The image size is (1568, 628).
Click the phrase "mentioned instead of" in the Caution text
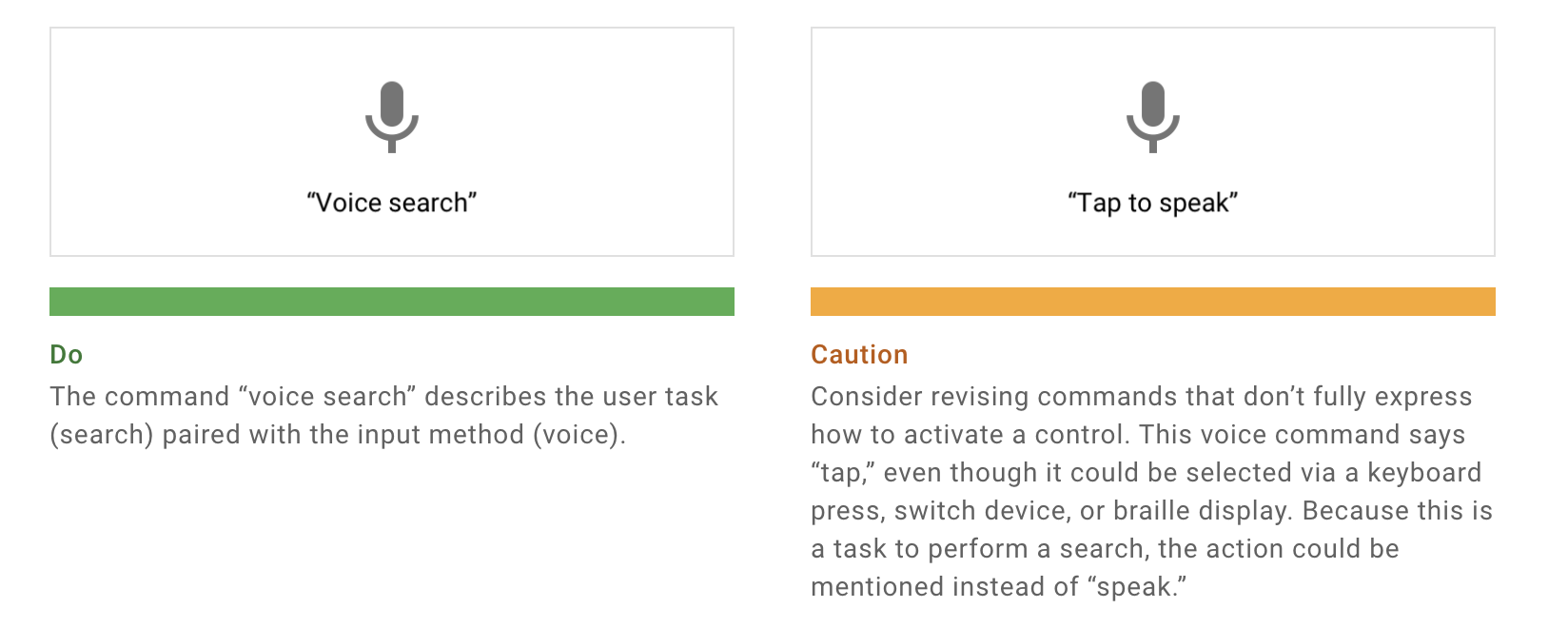945,587
